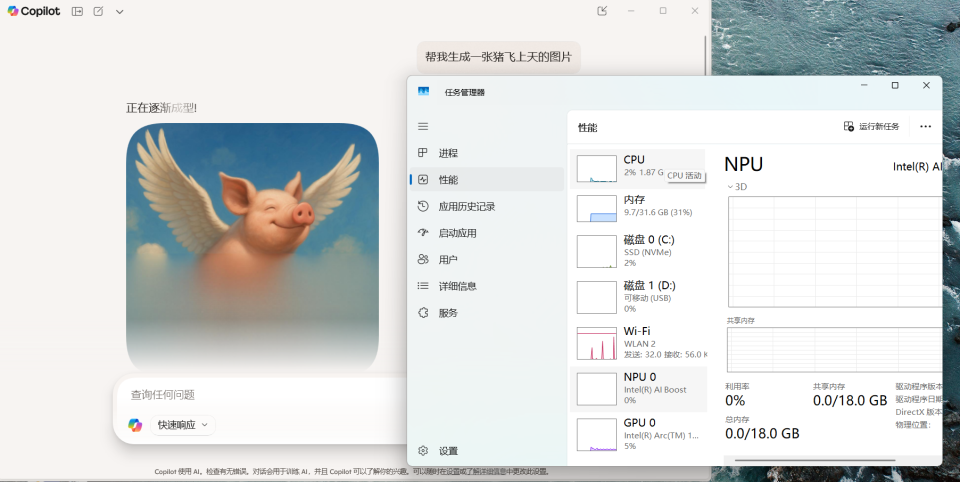Click the 性能 sidebar icon
The height and width of the screenshot is (482, 960).
[423, 179]
